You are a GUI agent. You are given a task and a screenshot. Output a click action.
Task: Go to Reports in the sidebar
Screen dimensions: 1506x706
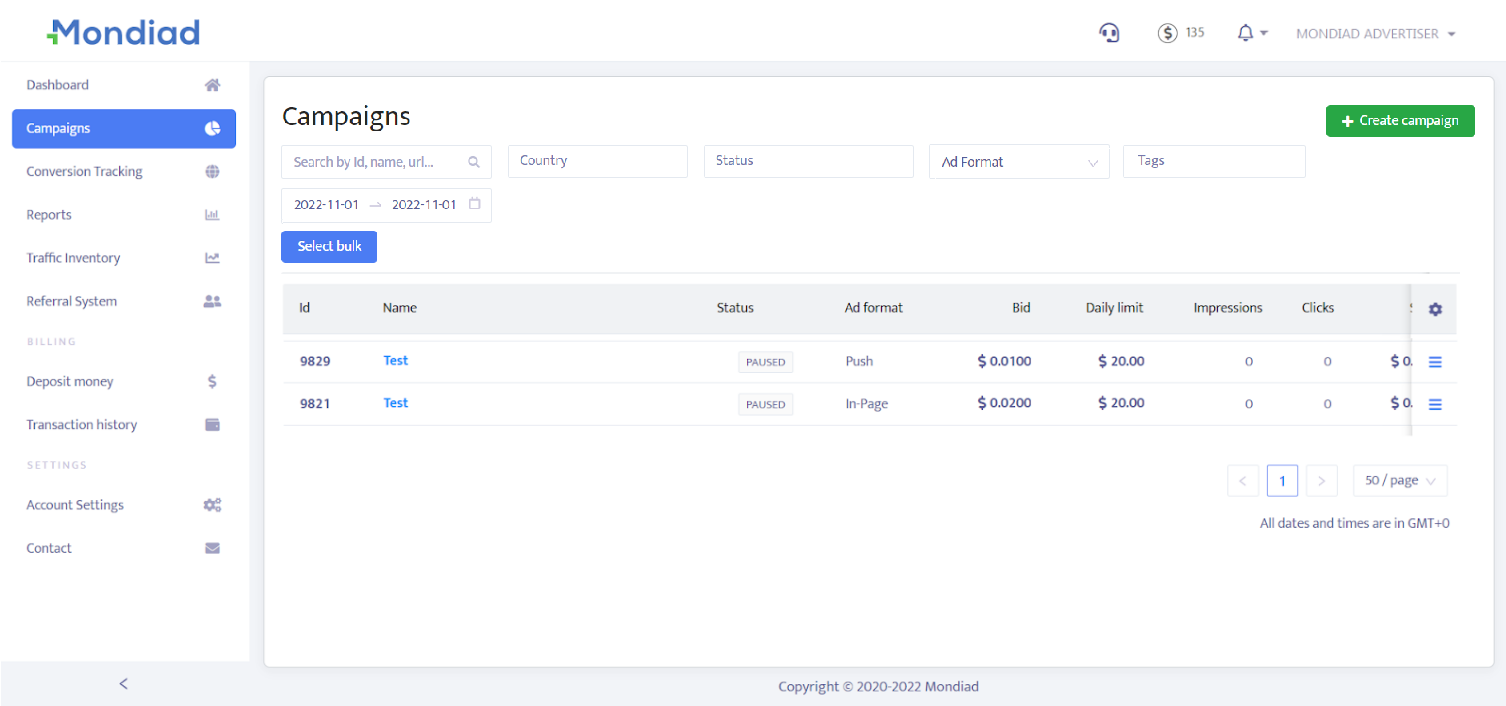(49, 215)
